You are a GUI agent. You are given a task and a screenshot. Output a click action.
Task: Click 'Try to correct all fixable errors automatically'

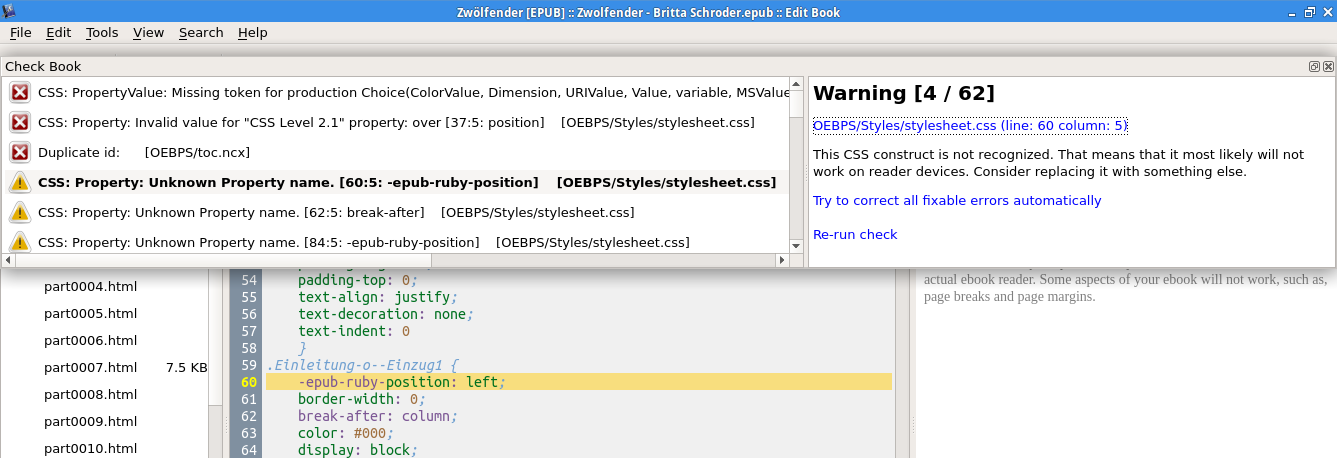point(957,201)
